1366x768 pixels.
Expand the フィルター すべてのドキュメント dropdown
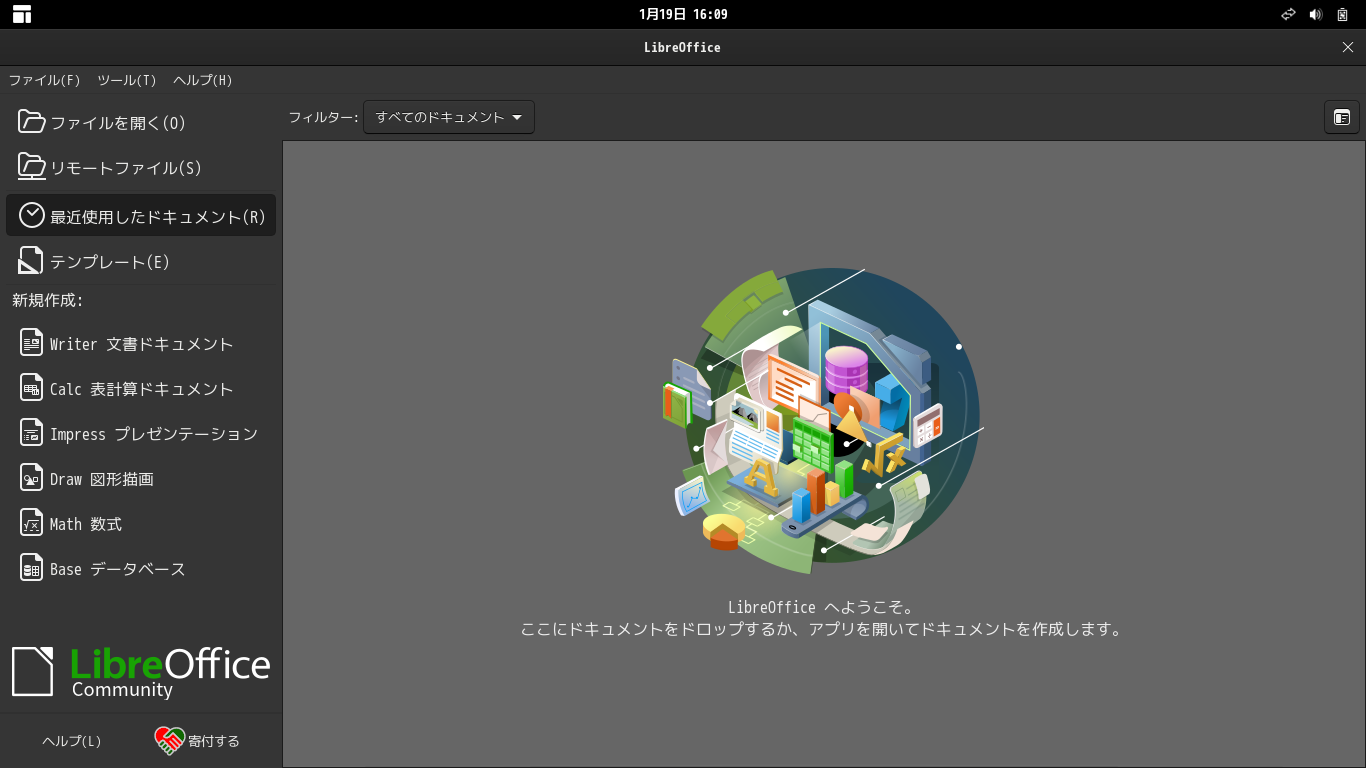coord(449,117)
